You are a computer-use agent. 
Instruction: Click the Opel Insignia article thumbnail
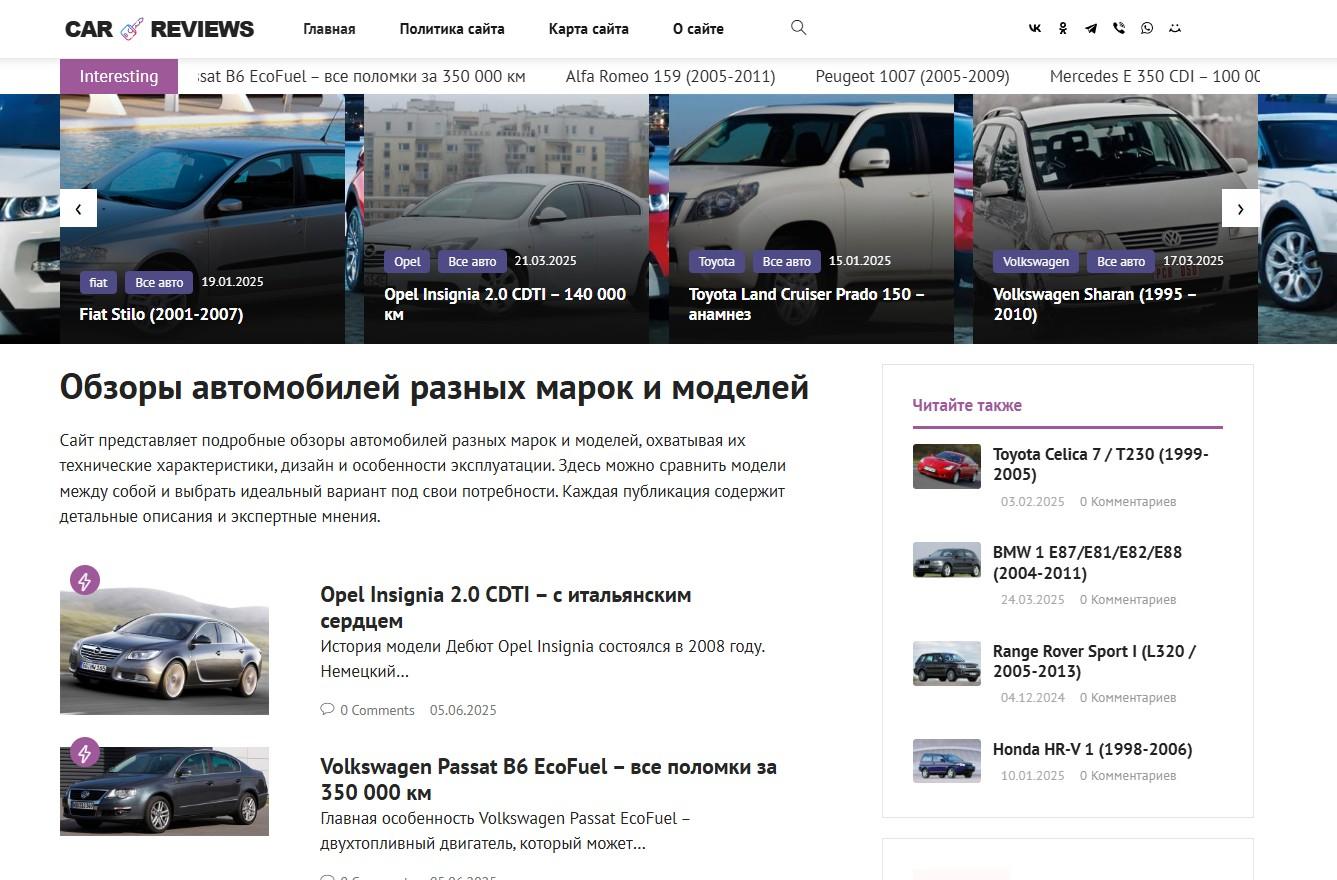click(x=164, y=650)
